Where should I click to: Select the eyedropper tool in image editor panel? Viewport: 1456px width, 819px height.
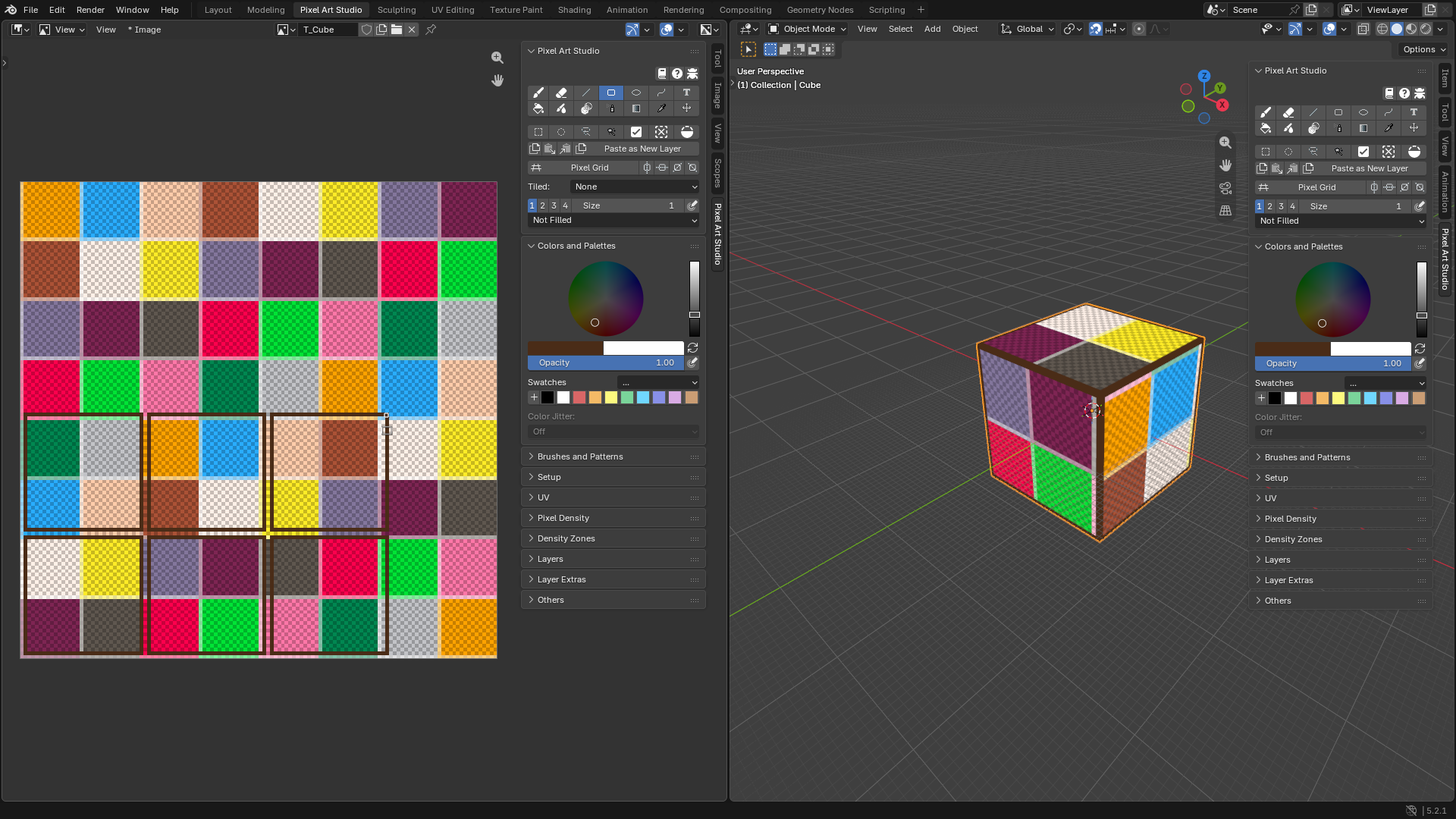pyautogui.click(x=661, y=108)
